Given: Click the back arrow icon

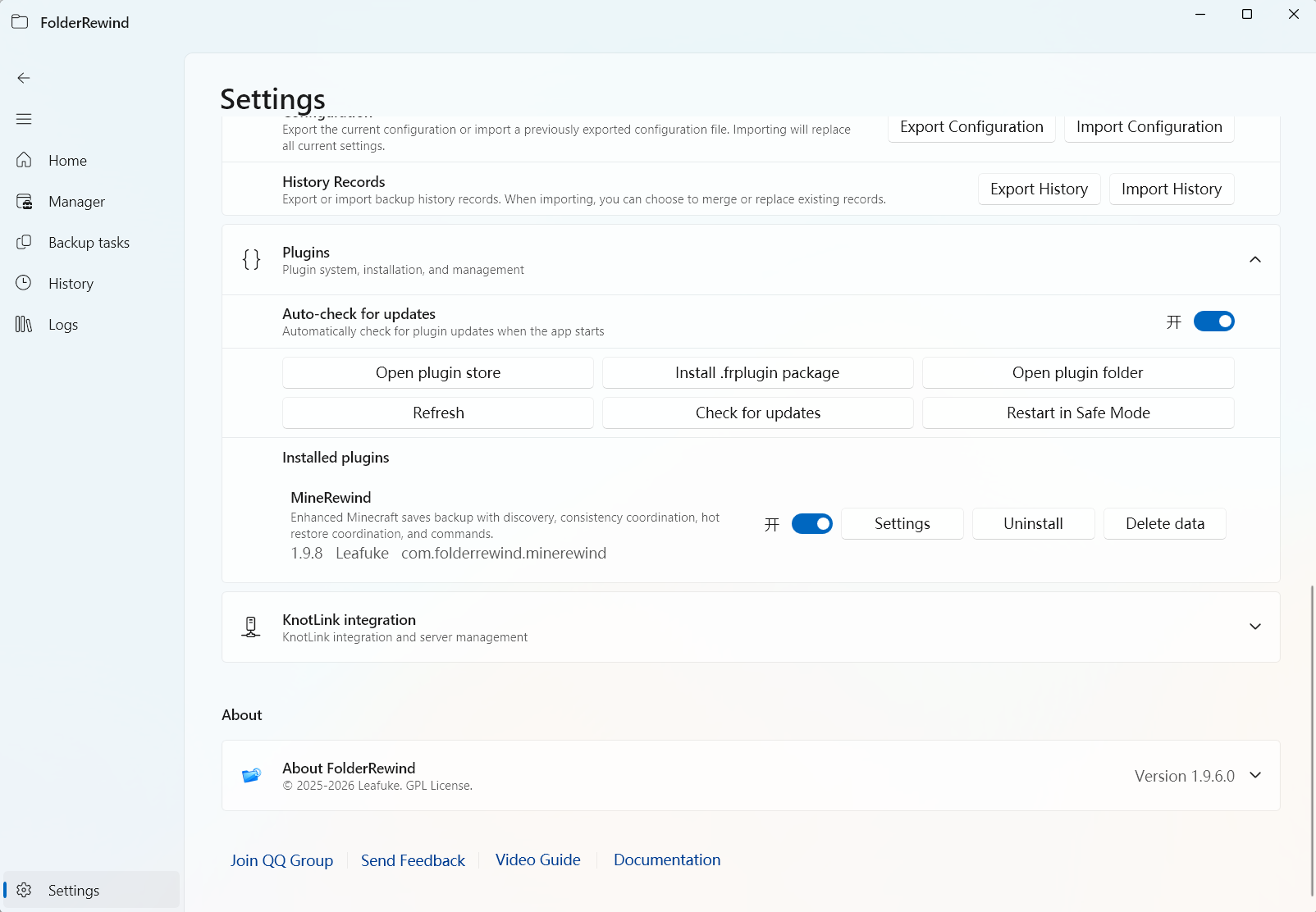Looking at the screenshot, I should (x=24, y=78).
